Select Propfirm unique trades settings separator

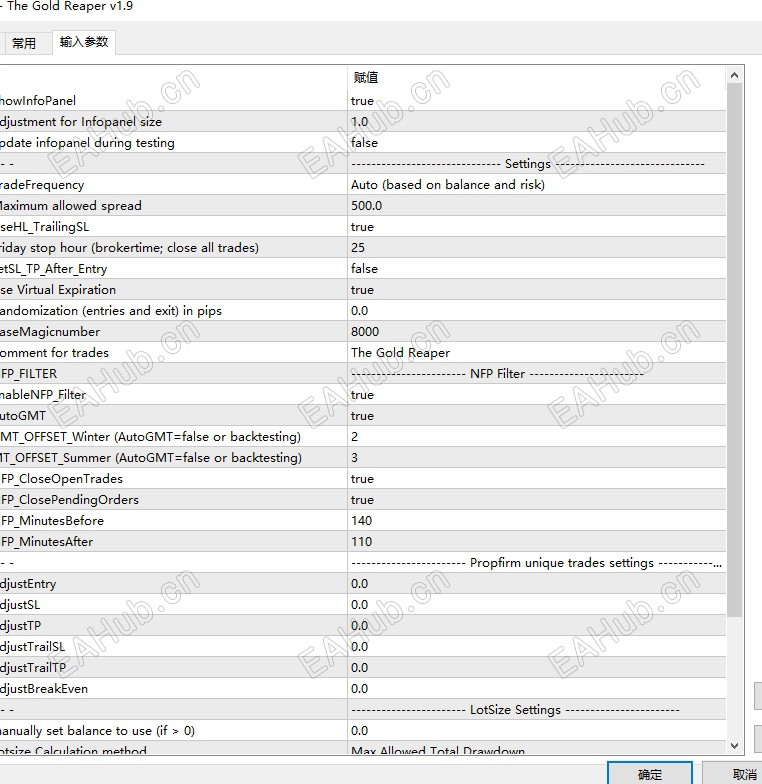coord(536,562)
